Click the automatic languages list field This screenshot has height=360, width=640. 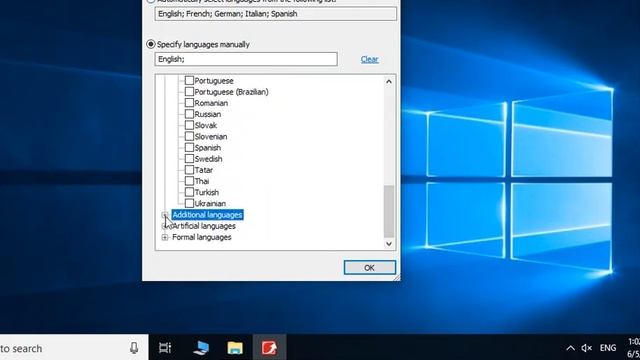pyautogui.click(x=276, y=14)
